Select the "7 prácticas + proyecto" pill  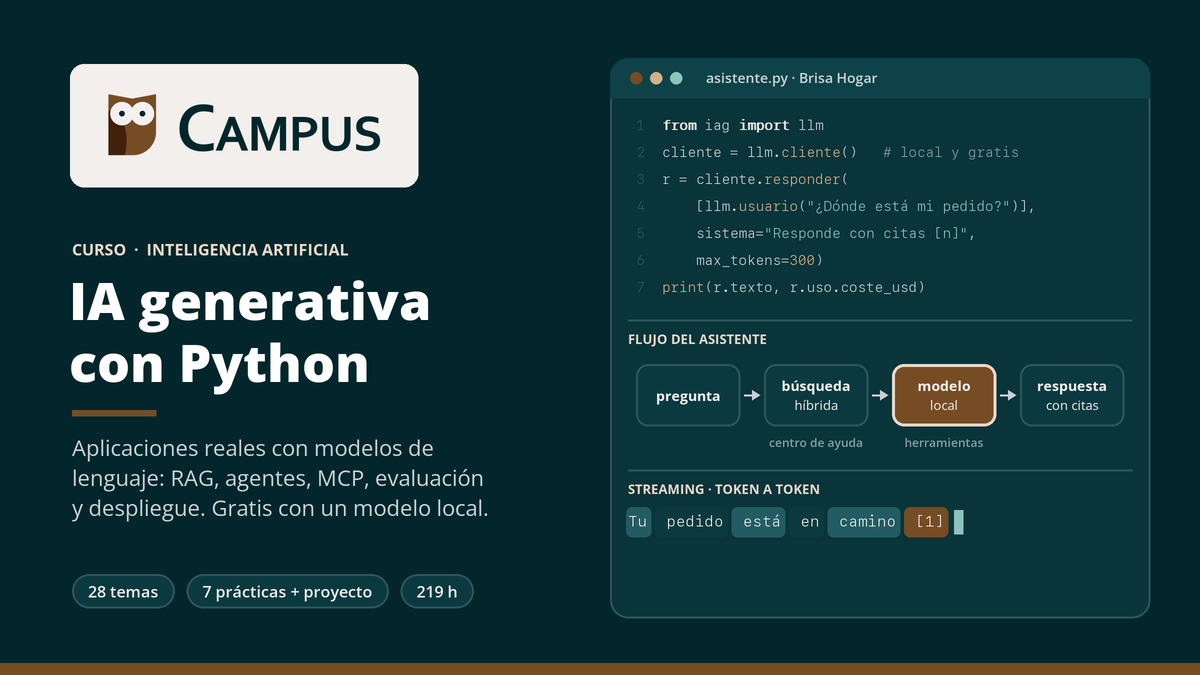(x=287, y=592)
